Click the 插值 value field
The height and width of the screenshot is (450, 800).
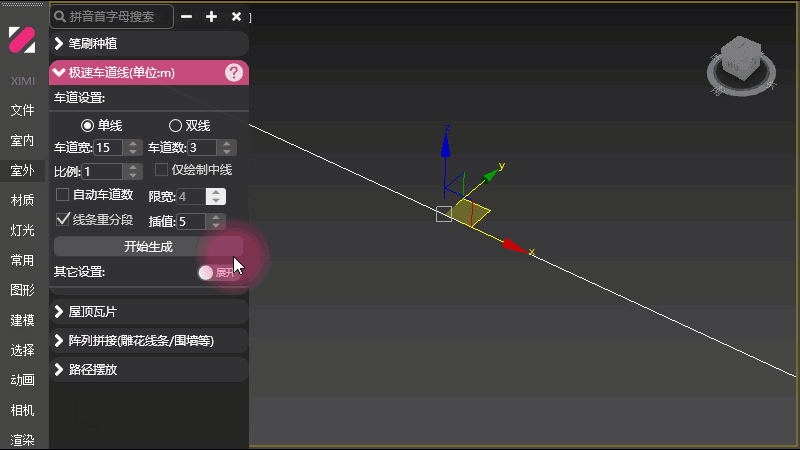[191, 221]
